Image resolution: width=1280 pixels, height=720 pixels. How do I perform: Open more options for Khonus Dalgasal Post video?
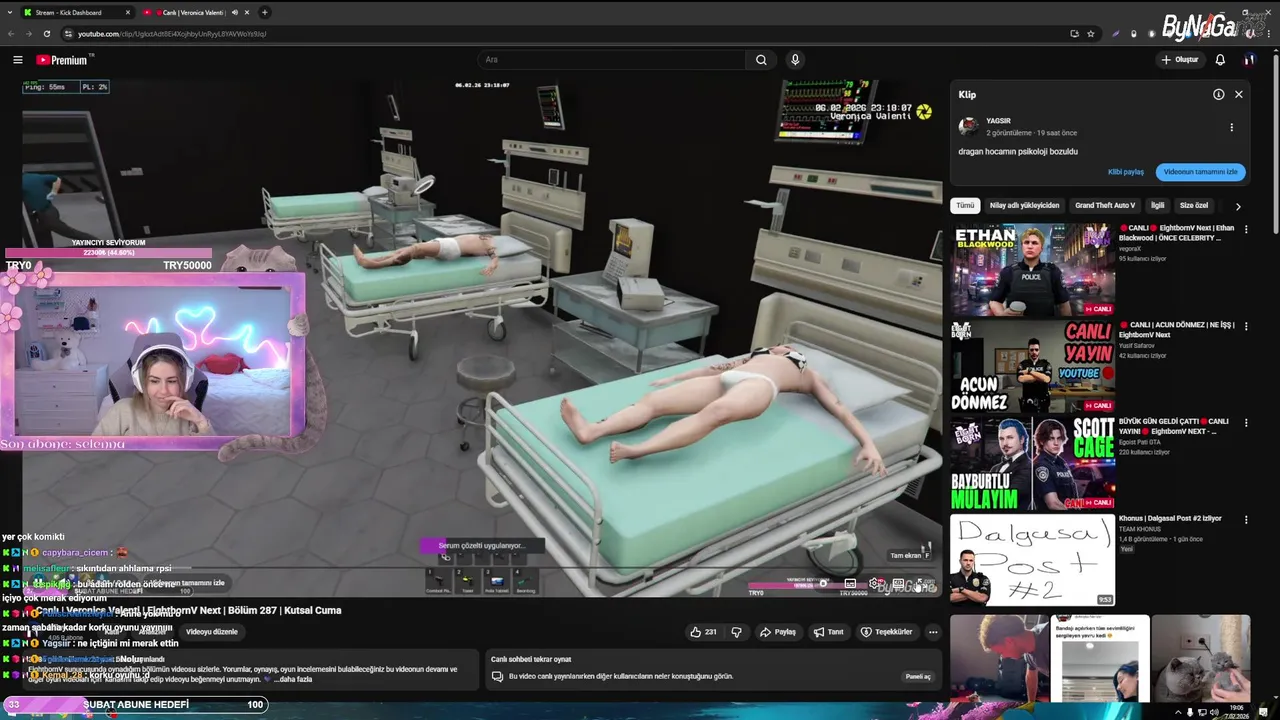pyautogui.click(x=1246, y=520)
